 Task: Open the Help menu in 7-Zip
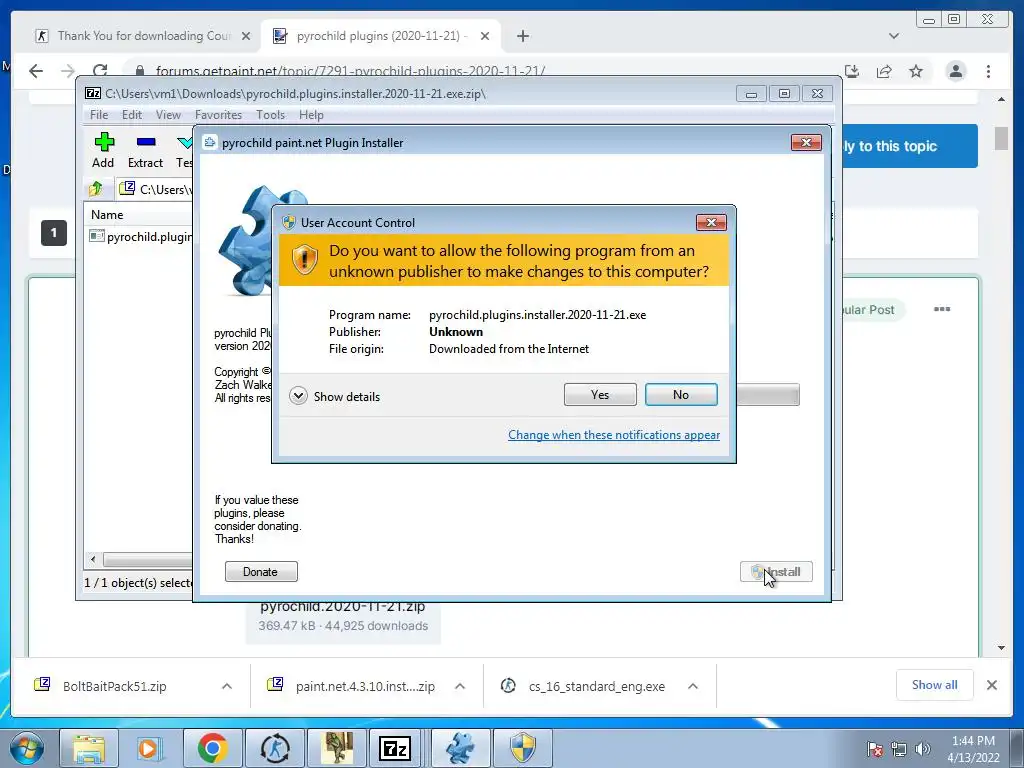pos(311,115)
